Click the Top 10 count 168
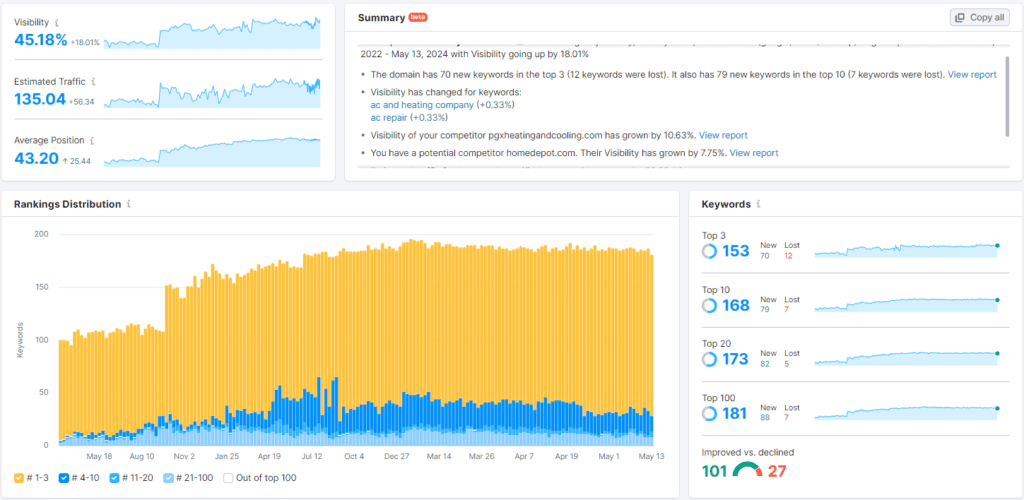 [x=735, y=305]
